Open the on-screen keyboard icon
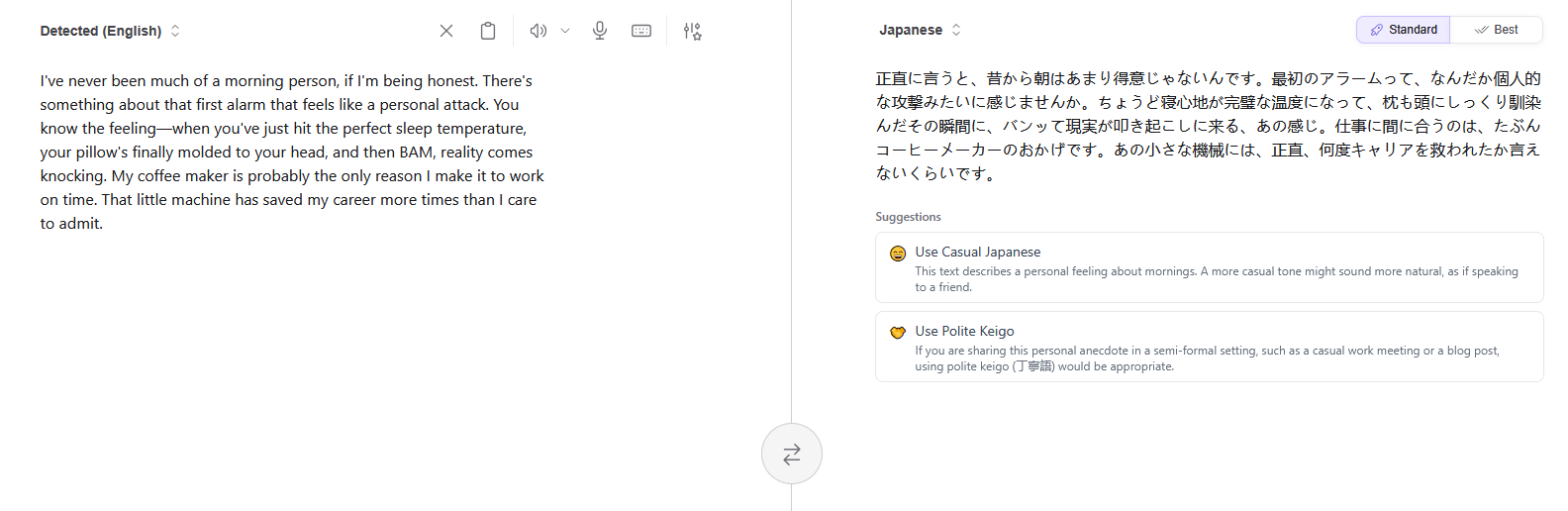 pyautogui.click(x=641, y=31)
